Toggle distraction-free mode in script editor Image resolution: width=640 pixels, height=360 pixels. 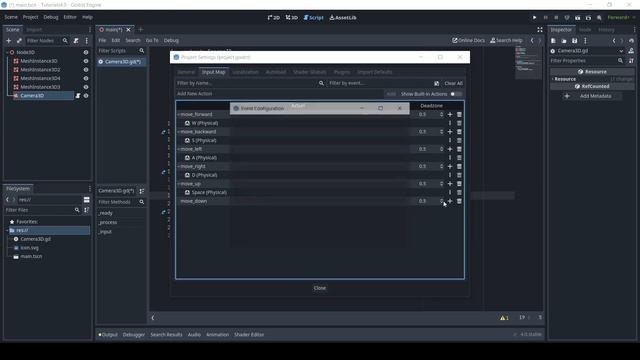(x=540, y=30)
